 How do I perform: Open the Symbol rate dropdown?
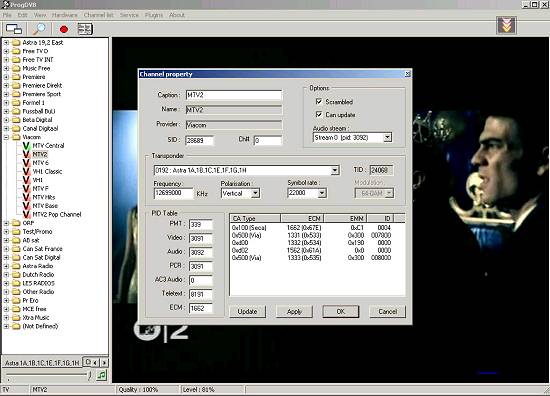pyautogui.click(x=322, y=193)
